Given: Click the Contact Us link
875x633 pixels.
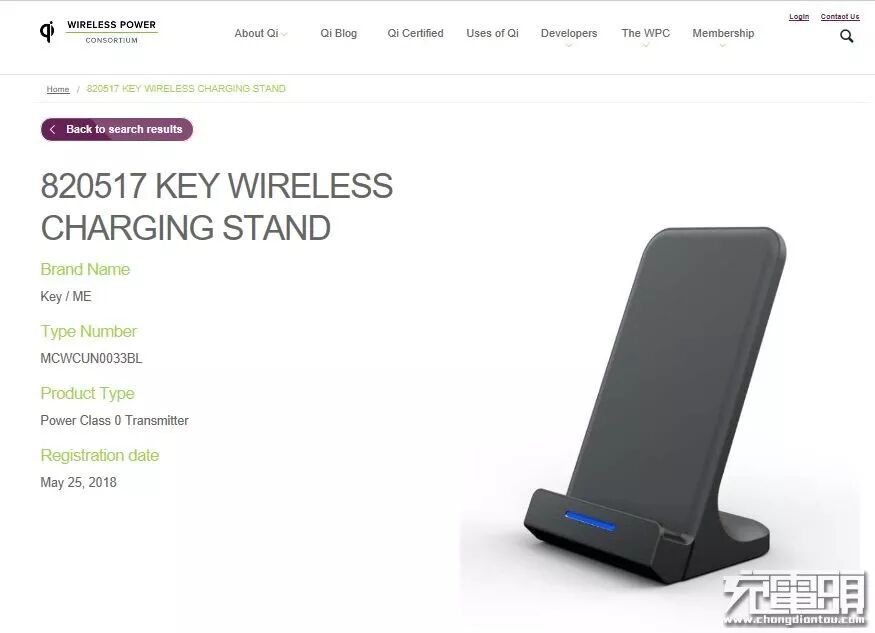Looking at the screenshot, I should (x=839, y=17).
